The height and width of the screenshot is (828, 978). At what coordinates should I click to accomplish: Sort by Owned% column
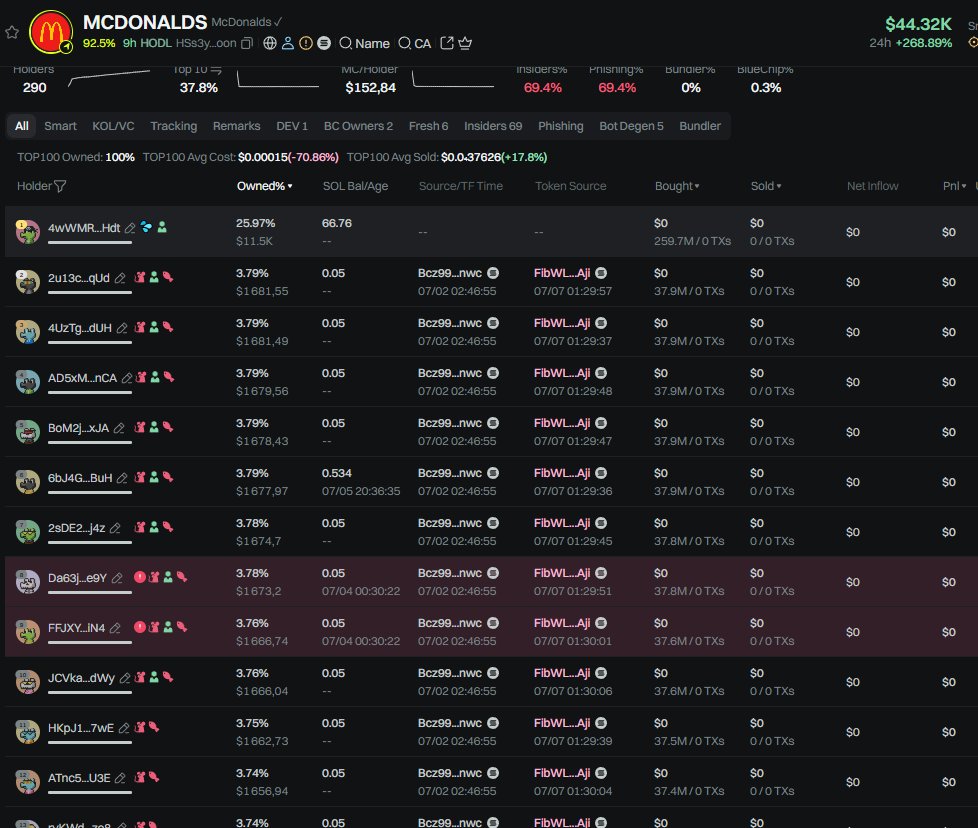point(264,186)
